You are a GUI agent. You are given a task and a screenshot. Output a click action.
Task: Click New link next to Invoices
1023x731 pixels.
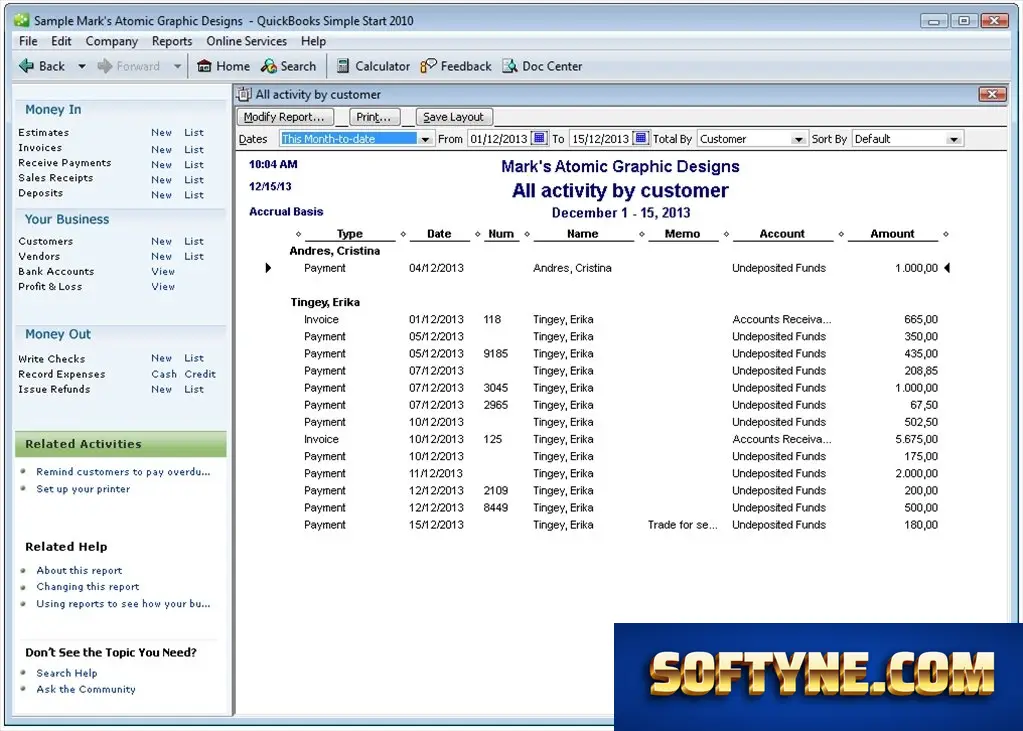click(x=162, y=149)
